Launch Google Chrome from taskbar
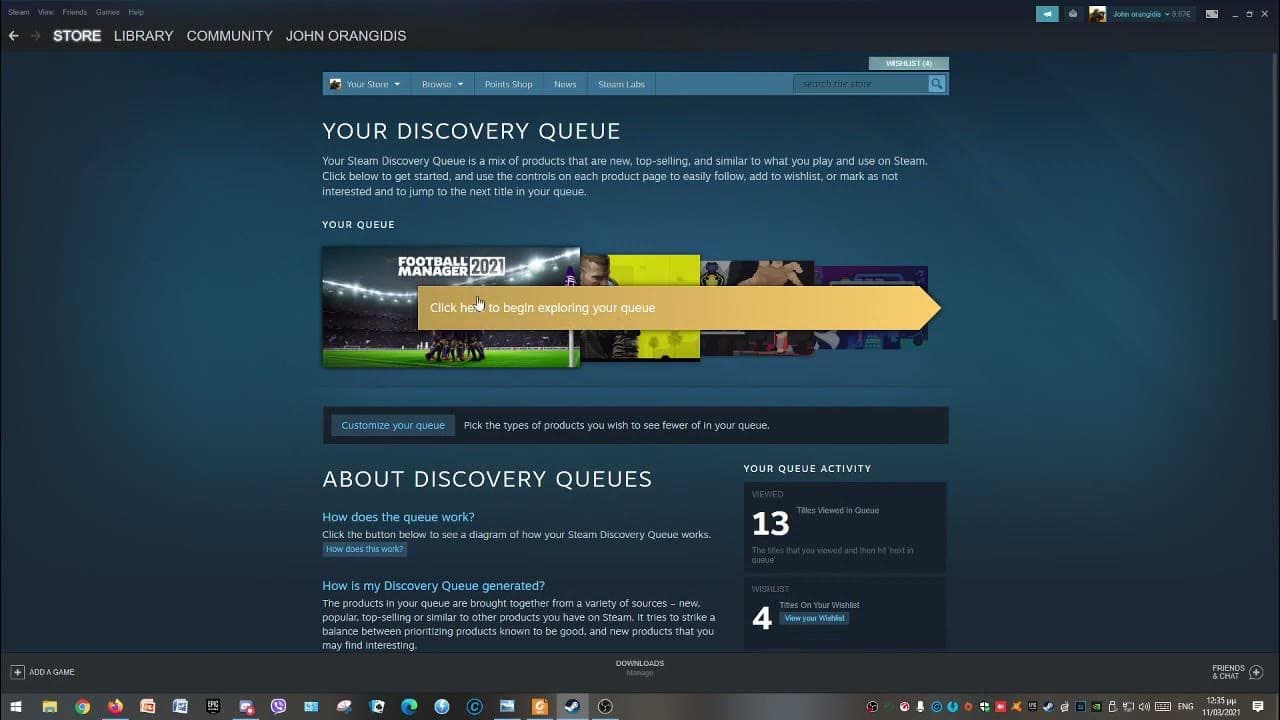Image resolution: width=1280 pixels, height=720 pixels. click(x=82, y=707)
